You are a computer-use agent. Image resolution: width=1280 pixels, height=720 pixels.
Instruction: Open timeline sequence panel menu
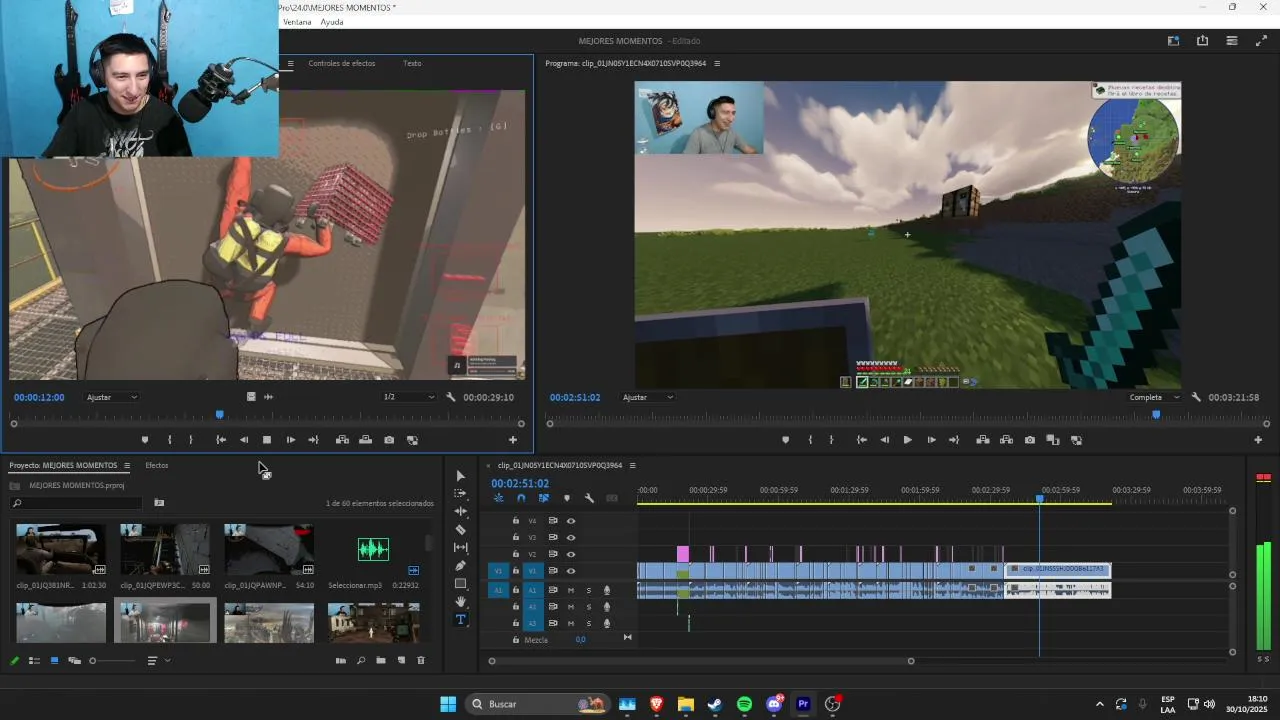click(632, 465)
